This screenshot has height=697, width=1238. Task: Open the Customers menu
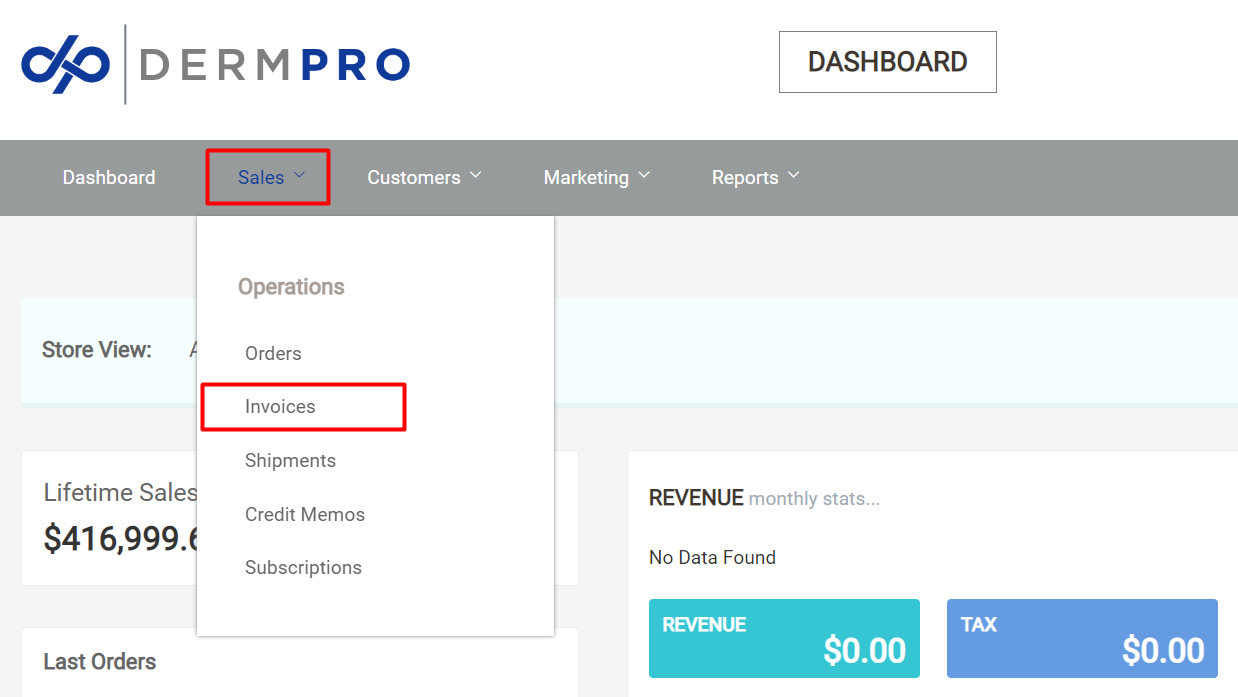(x=413, y=177)
